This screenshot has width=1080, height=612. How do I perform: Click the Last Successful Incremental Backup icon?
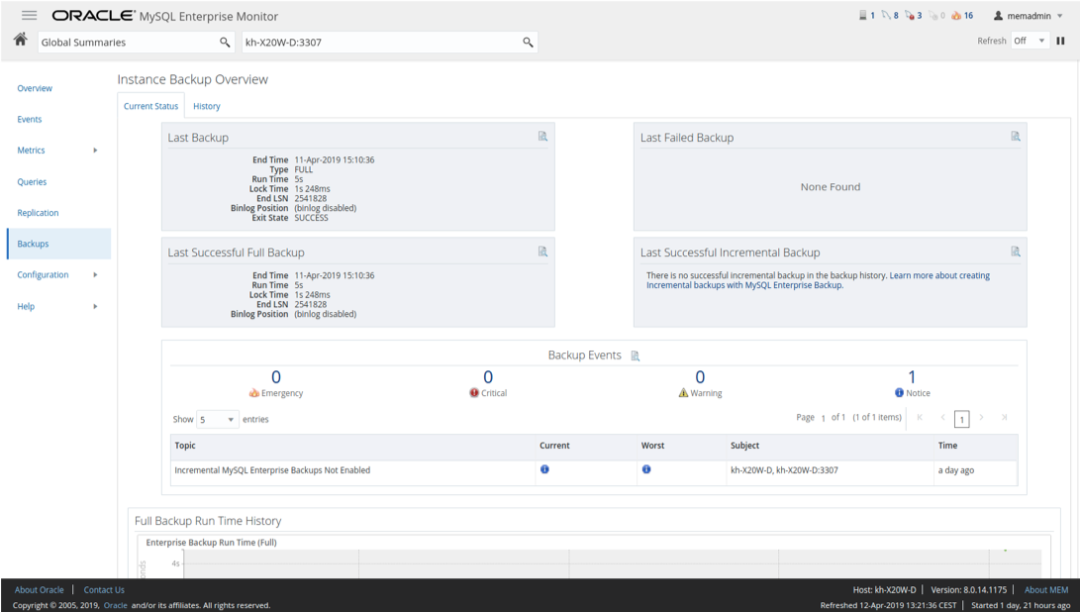pos(1015,252)
